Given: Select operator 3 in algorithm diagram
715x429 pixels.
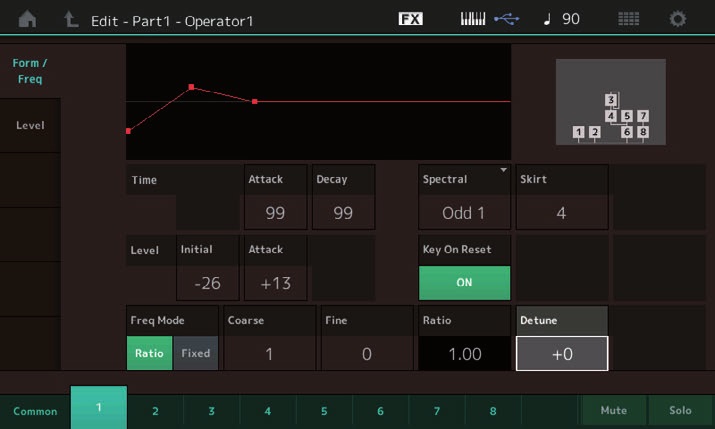Looking at the screenshot, I should coord(611,99).
